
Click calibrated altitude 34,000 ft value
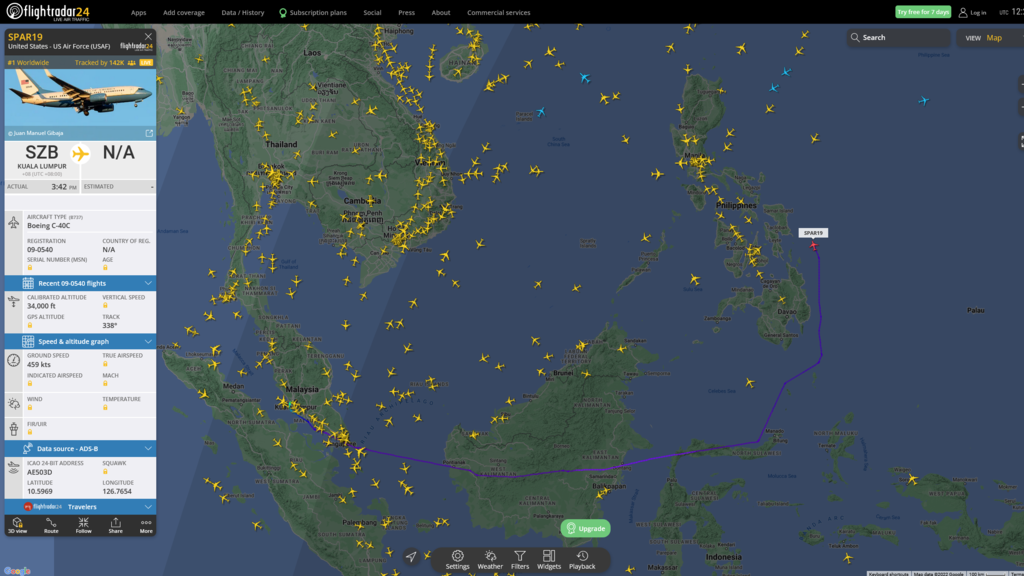41,306
